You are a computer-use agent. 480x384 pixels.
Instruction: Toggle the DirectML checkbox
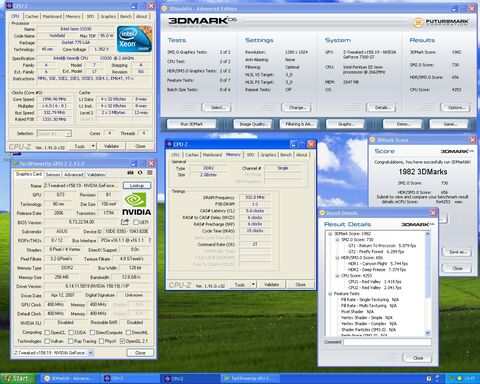(x=128, y=332)
